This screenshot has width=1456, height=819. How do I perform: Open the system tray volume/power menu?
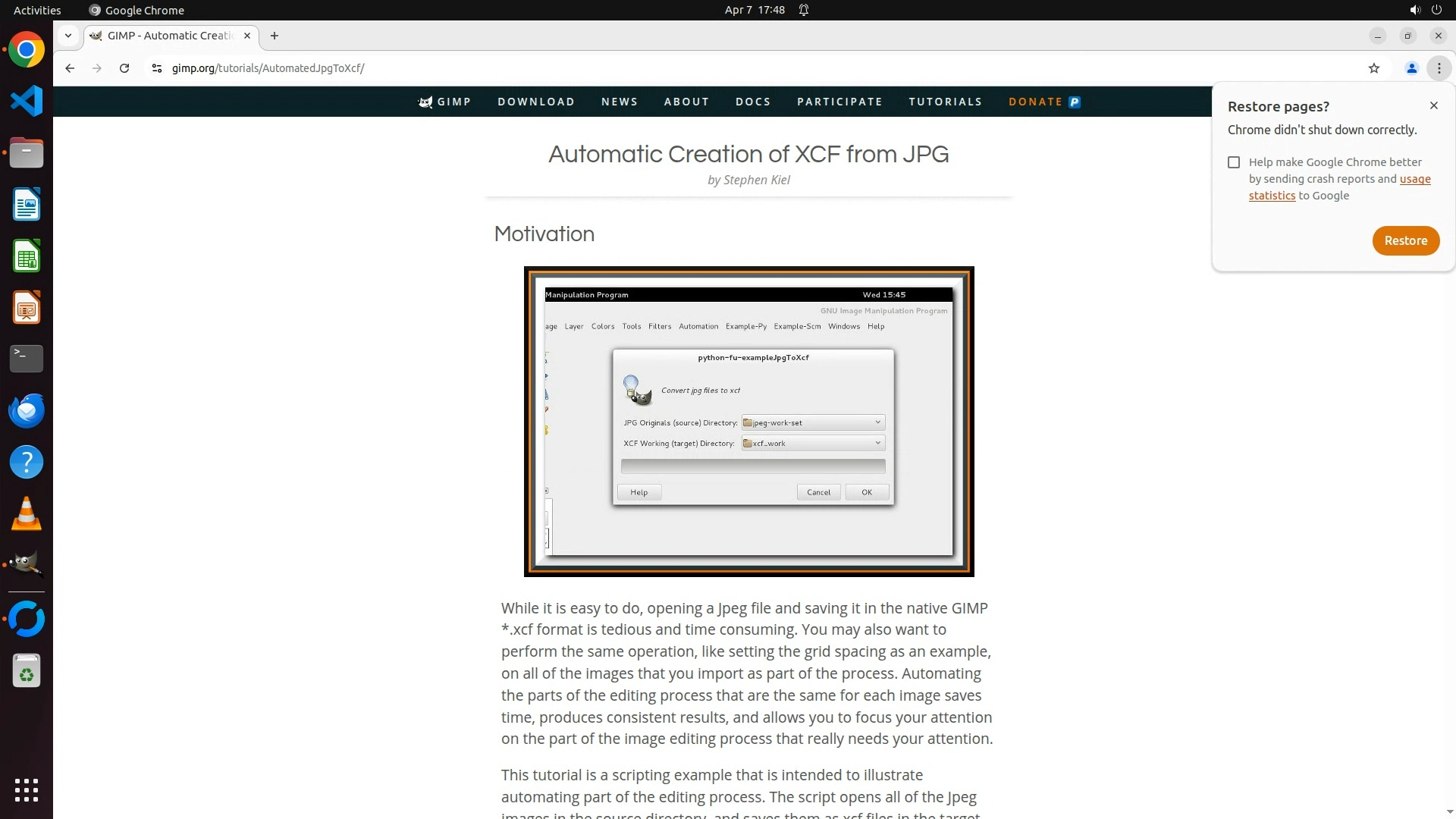[x=1425, y=10]
